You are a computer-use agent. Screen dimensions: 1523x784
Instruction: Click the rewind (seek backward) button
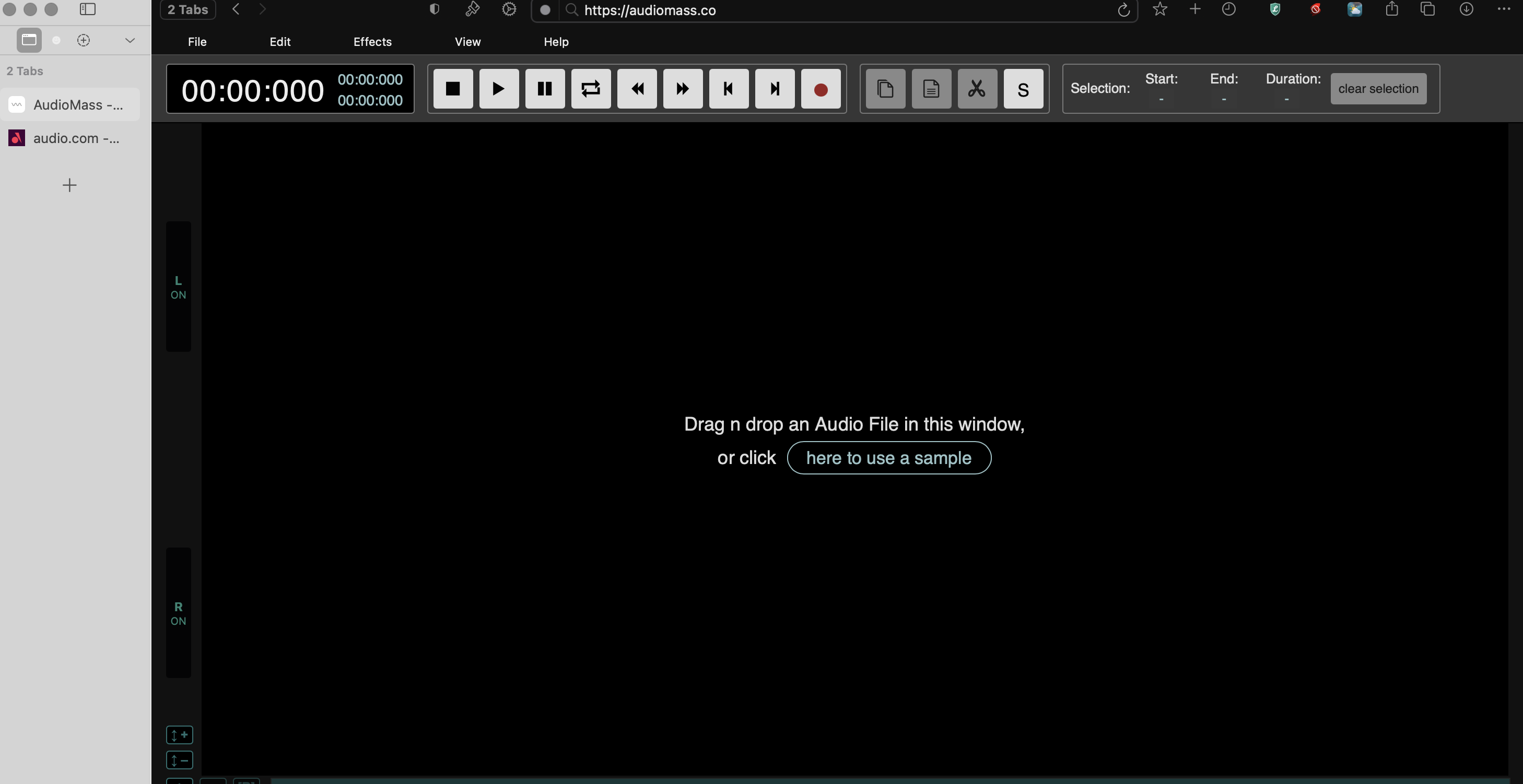(637, 89)
